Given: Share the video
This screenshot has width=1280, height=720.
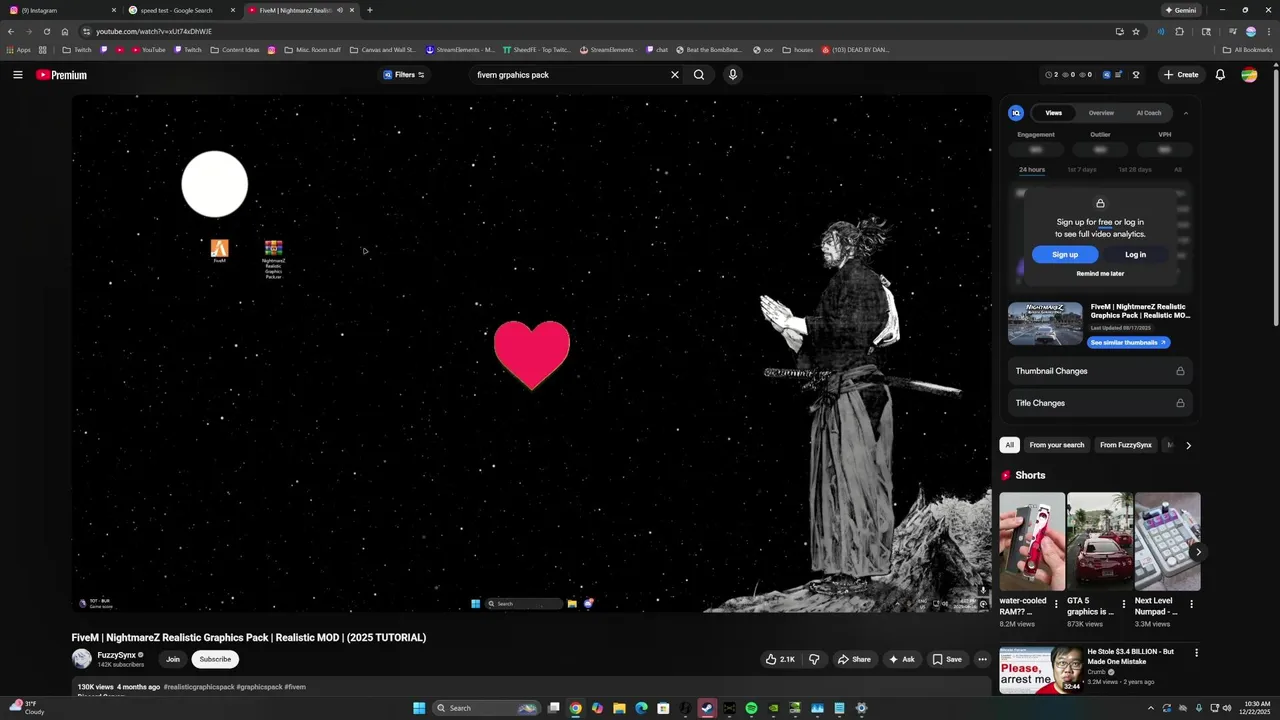Looking at the screenshot, I should (854, 660).
